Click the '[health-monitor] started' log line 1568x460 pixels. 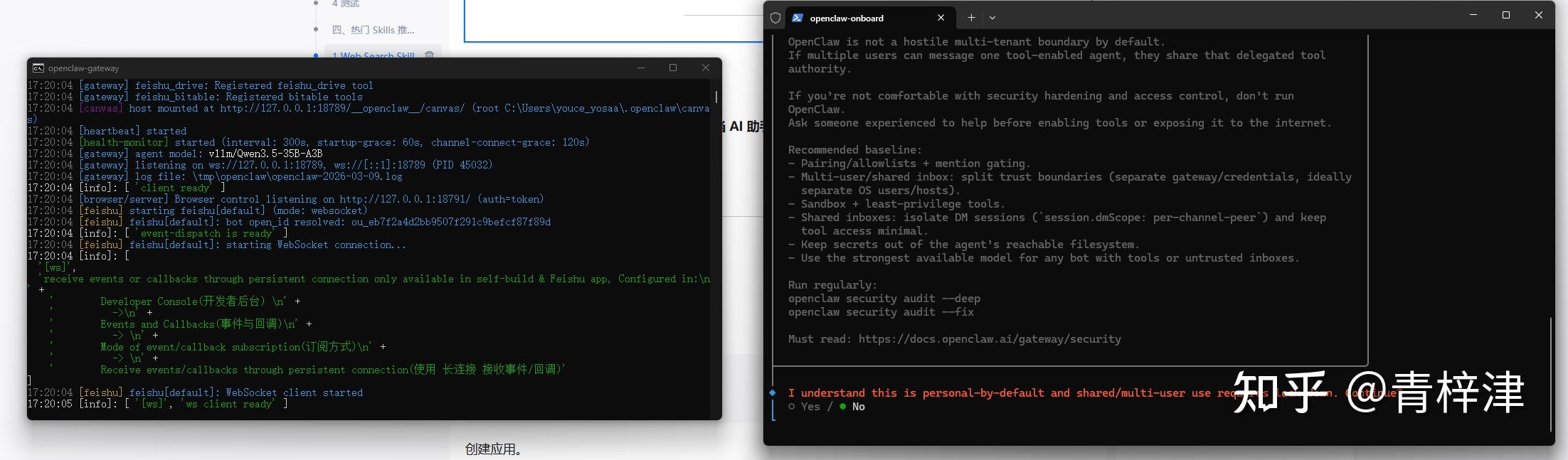click(308, 142)
